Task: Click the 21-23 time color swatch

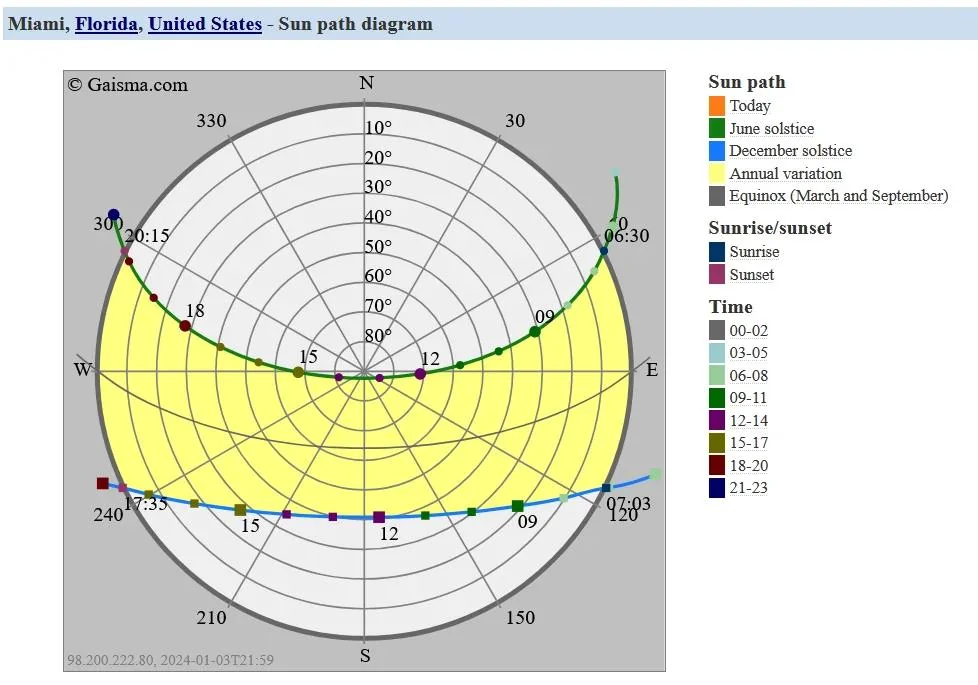Action: [x=717, y=487]
